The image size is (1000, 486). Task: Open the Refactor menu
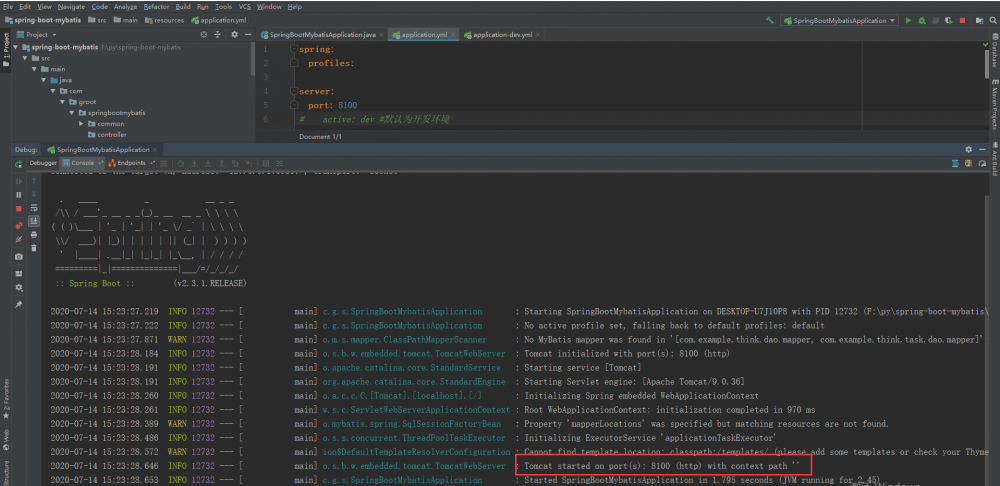coord(156,6)
